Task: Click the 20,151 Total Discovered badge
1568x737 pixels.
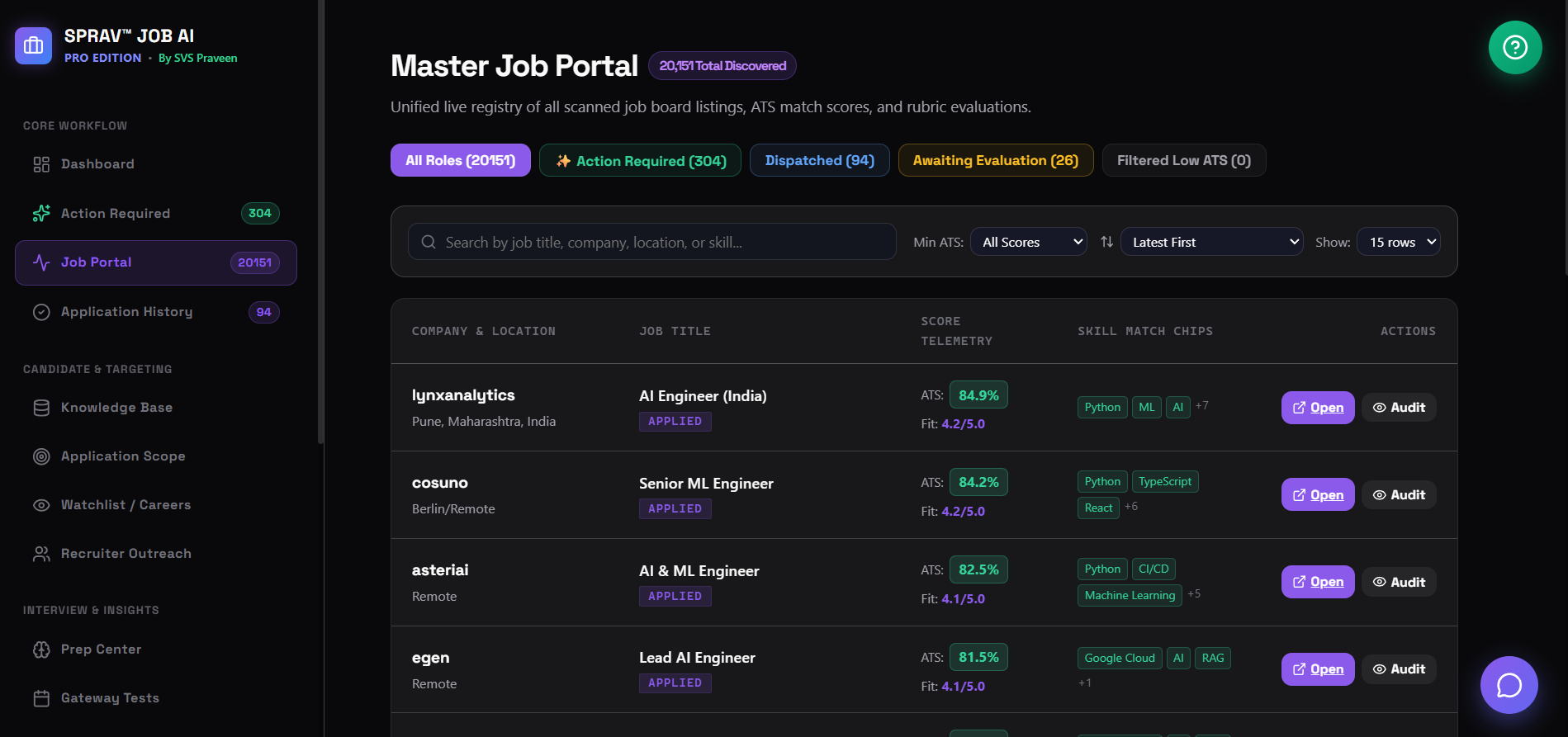Action: 722,66
